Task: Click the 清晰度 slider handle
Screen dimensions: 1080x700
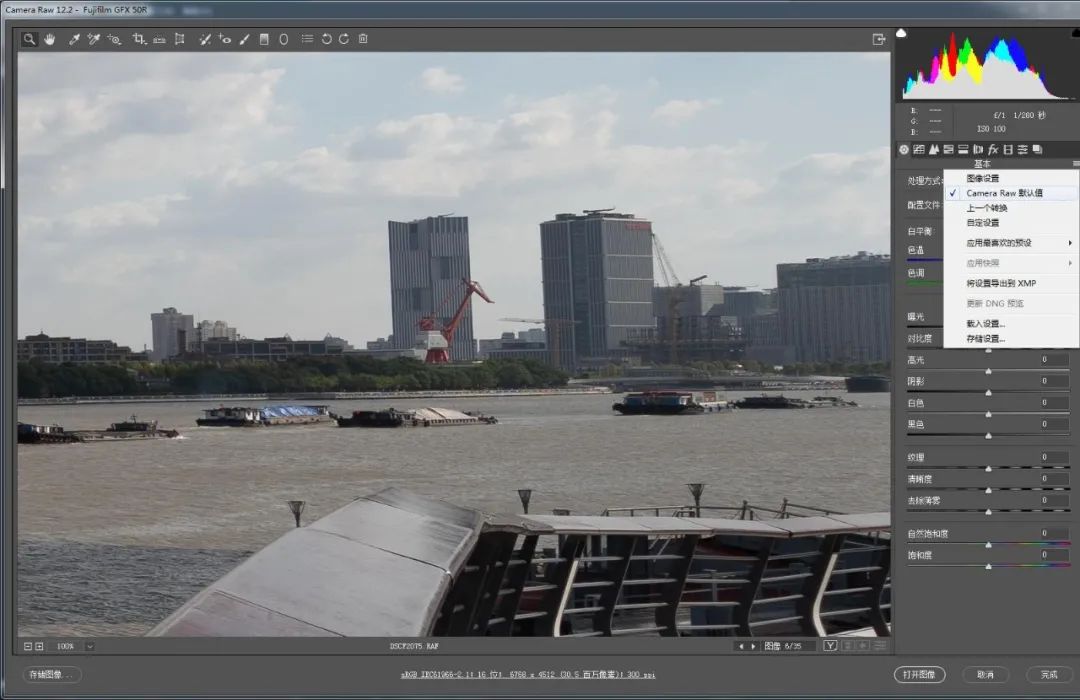Action: tap(988, 490)
